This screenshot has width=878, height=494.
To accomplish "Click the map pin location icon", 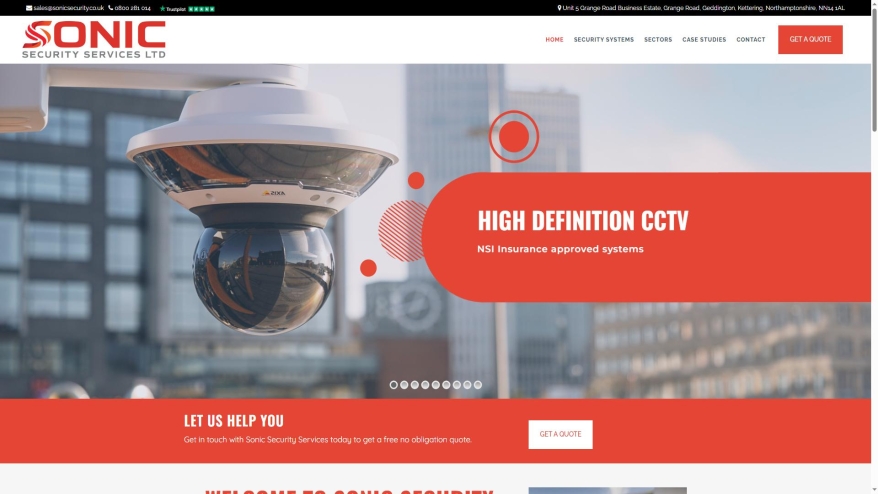I will point(559,8).
